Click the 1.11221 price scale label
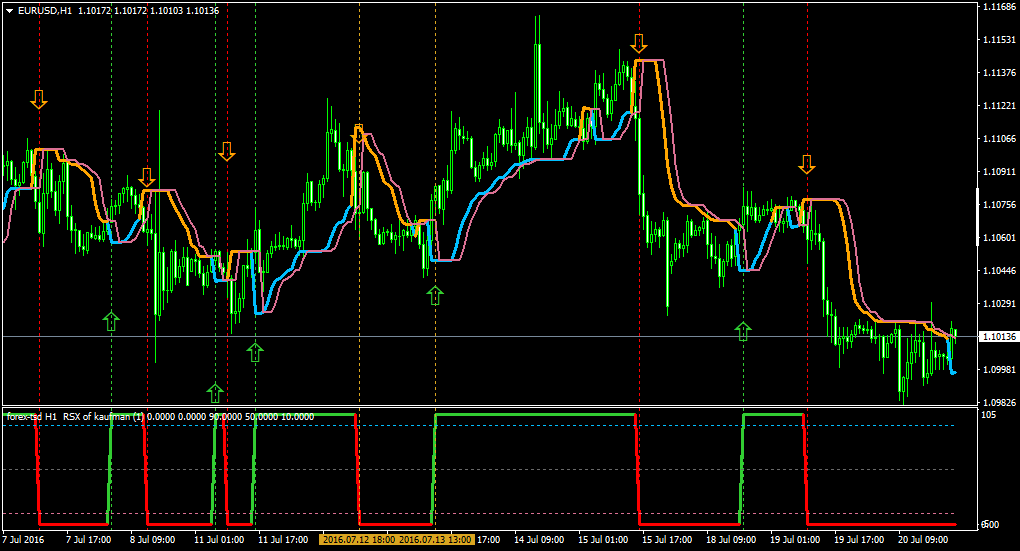 pos(1000,105)
